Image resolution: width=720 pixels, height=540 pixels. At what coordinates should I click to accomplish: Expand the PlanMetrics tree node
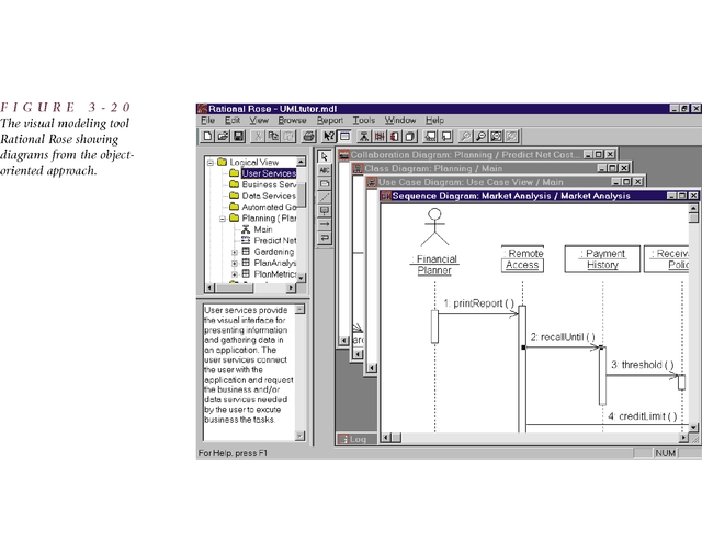[x=234, y=275]
